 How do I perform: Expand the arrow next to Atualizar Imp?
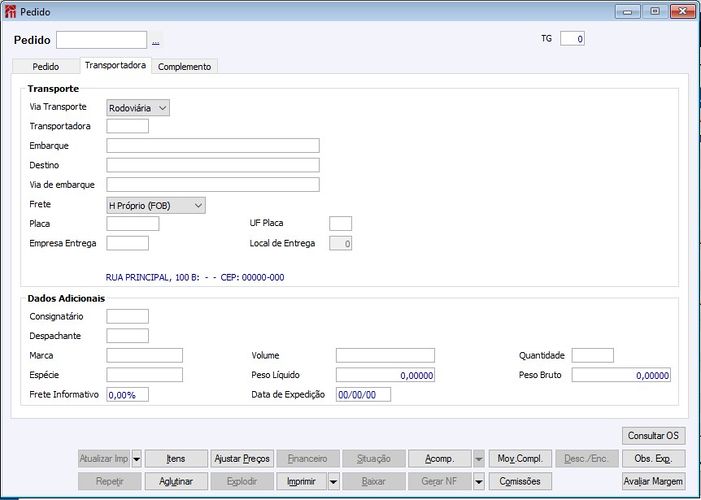point(137,459)
